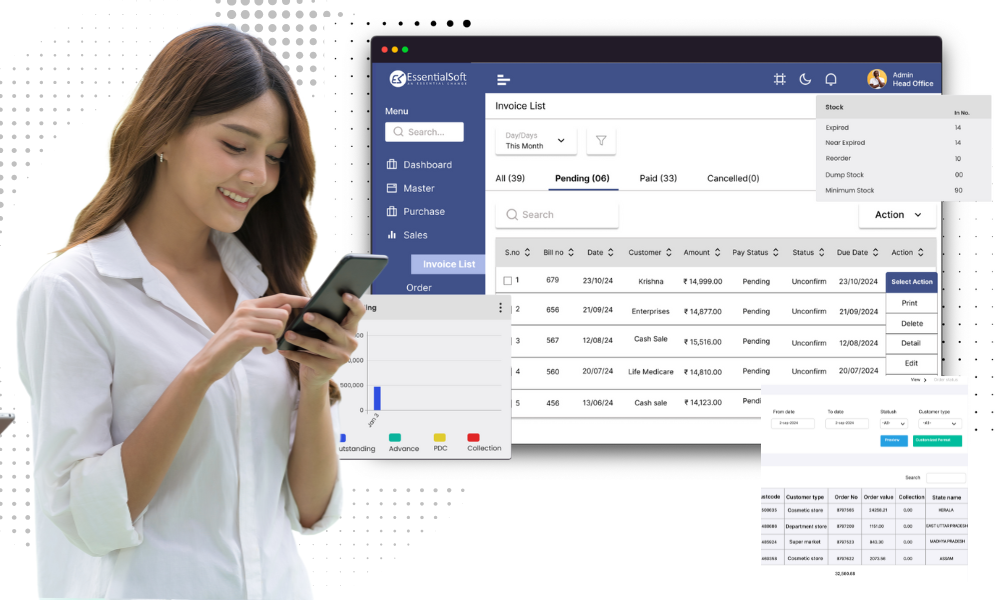The width and height of the screenshot is (1000, 600).
Task: Open the Customer type dropdown
Action: click(938, 423)
